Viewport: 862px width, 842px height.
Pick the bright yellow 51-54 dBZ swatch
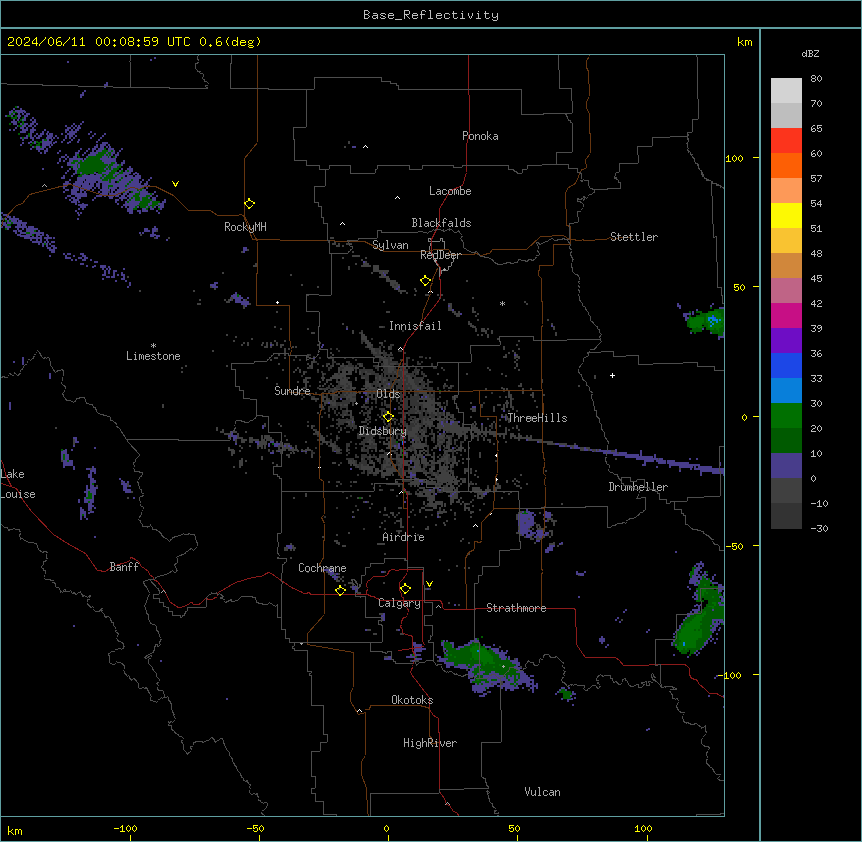(x=786, y=215)
